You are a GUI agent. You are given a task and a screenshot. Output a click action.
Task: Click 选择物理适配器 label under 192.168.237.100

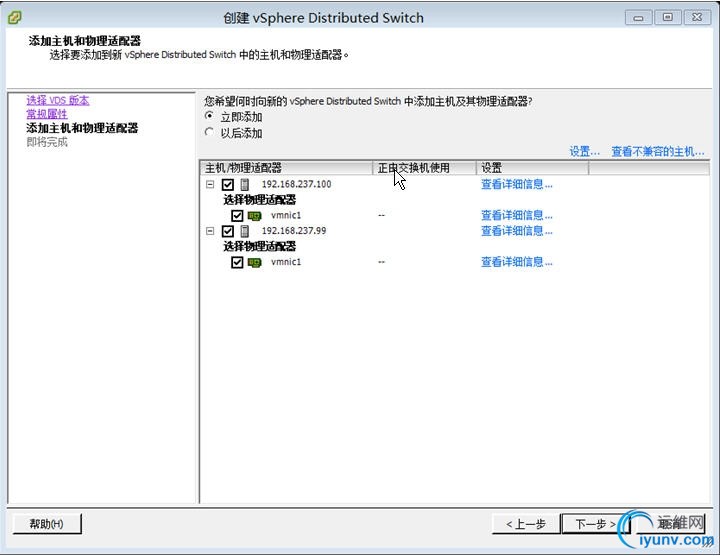pyautogui.click(x=259, y=200)
